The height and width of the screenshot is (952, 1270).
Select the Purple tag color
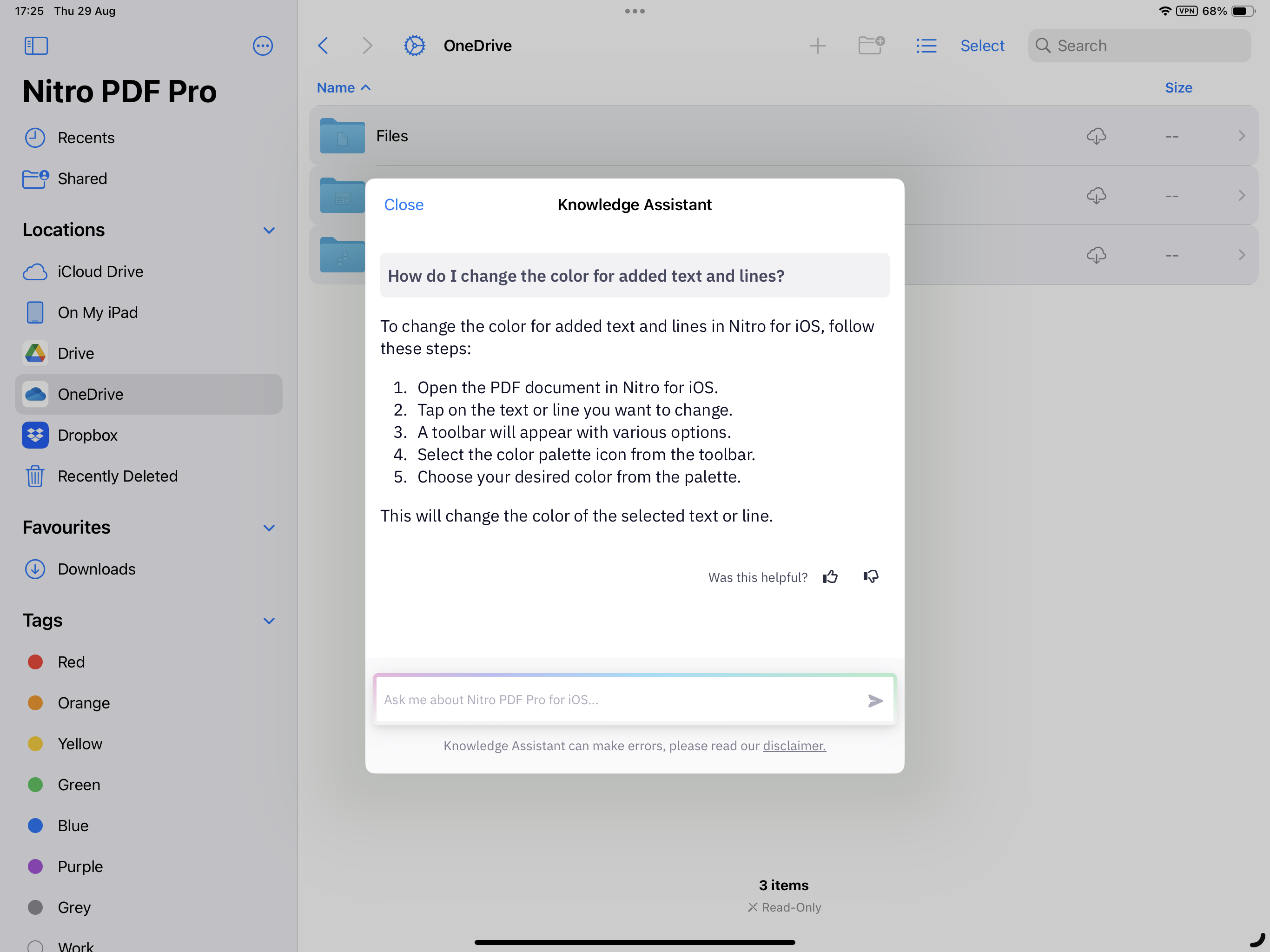36,866
